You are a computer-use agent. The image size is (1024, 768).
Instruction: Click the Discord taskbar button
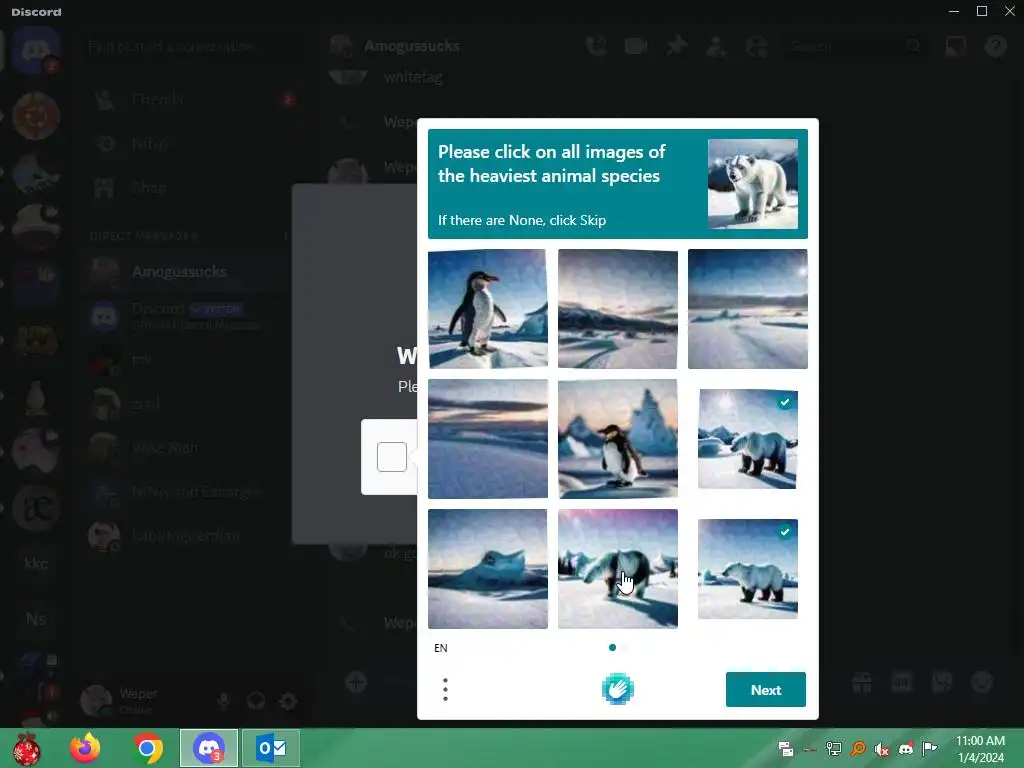[209, 748]
